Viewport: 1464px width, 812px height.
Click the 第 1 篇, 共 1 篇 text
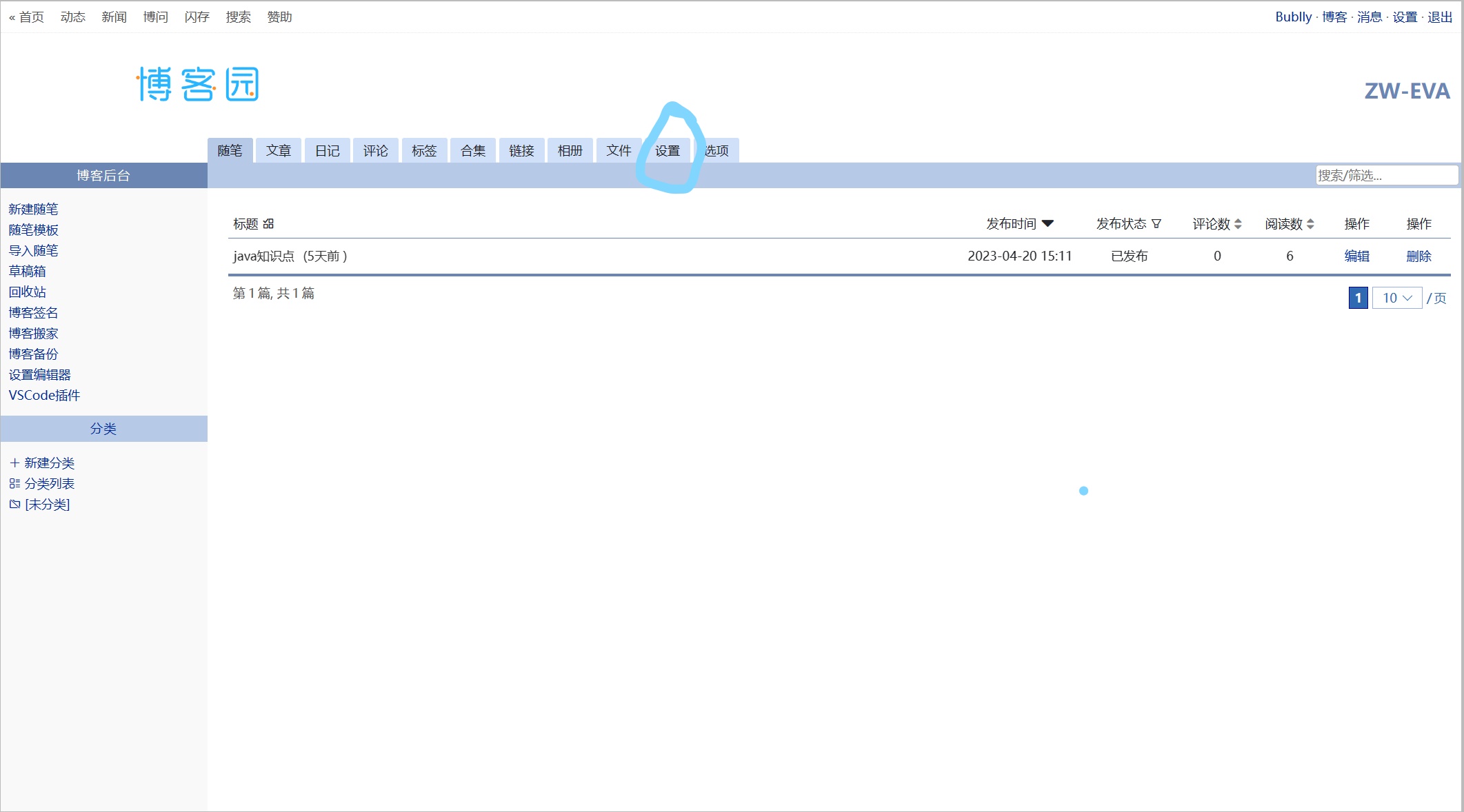coord(274,293)
